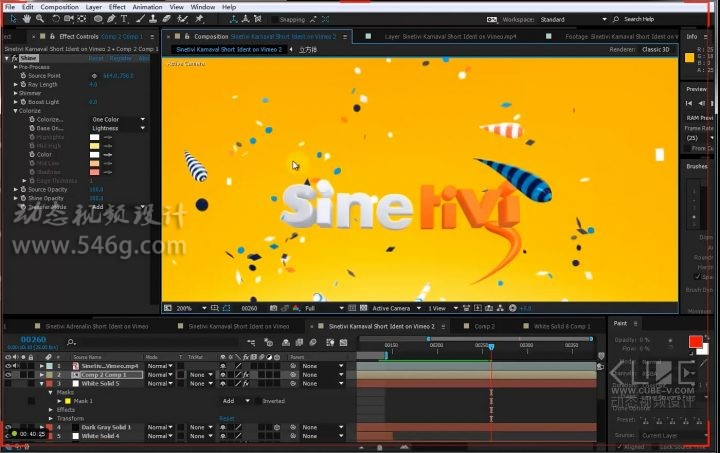Click the View Axis Mode icon
This screenshot has height=453, width=720.
coord(258,19)
